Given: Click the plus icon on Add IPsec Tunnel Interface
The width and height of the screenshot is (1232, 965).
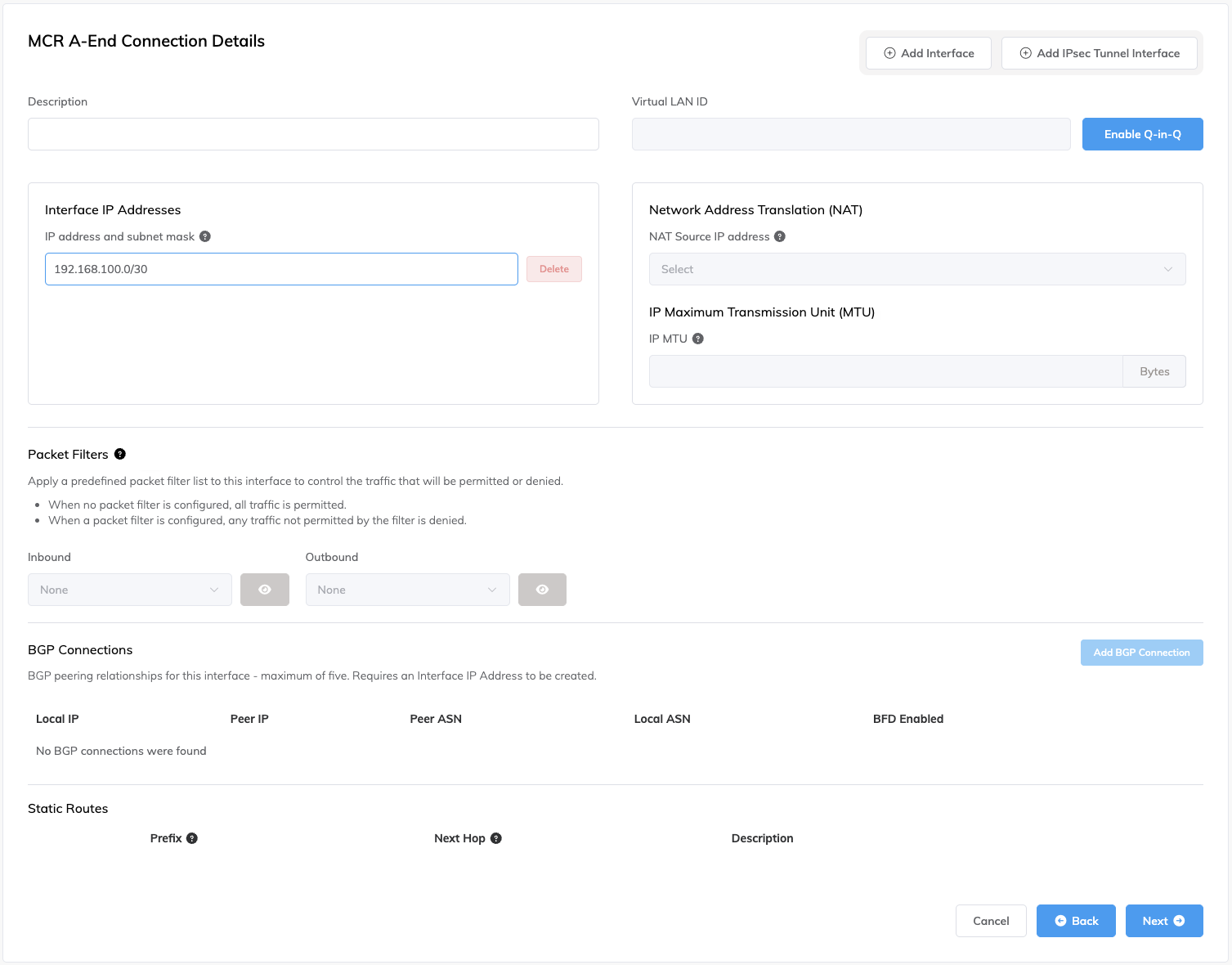Looking at the screenshot, I should pyautogui.click(x=1025, y=52).
